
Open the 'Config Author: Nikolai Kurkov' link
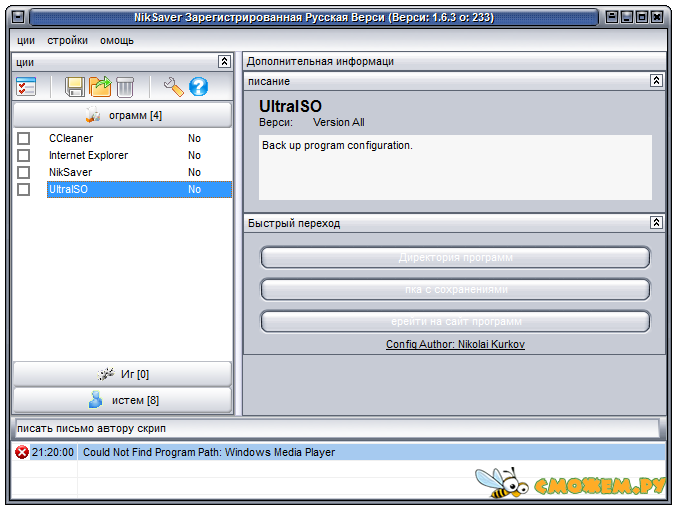455,344
